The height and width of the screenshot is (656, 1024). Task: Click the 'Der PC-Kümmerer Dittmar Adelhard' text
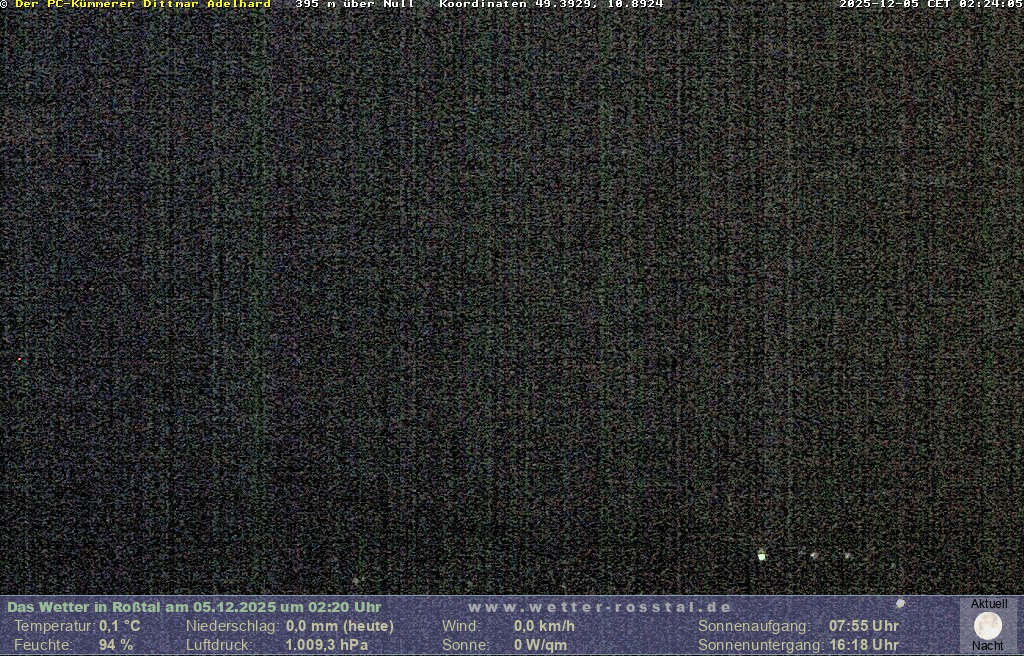[142, 5]
